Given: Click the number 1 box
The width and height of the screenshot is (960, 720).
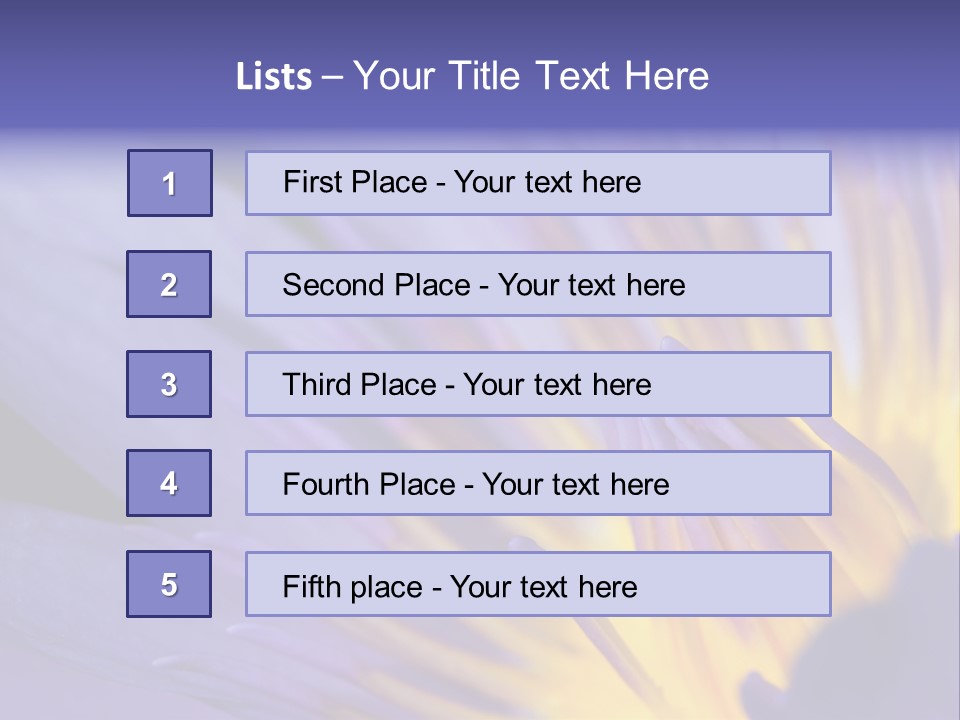Looking at the screenshot, I should 170,183.
